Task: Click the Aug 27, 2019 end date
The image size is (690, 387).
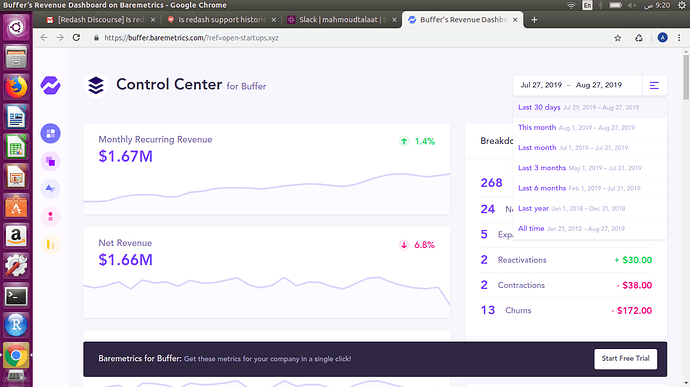Action: 599,85
